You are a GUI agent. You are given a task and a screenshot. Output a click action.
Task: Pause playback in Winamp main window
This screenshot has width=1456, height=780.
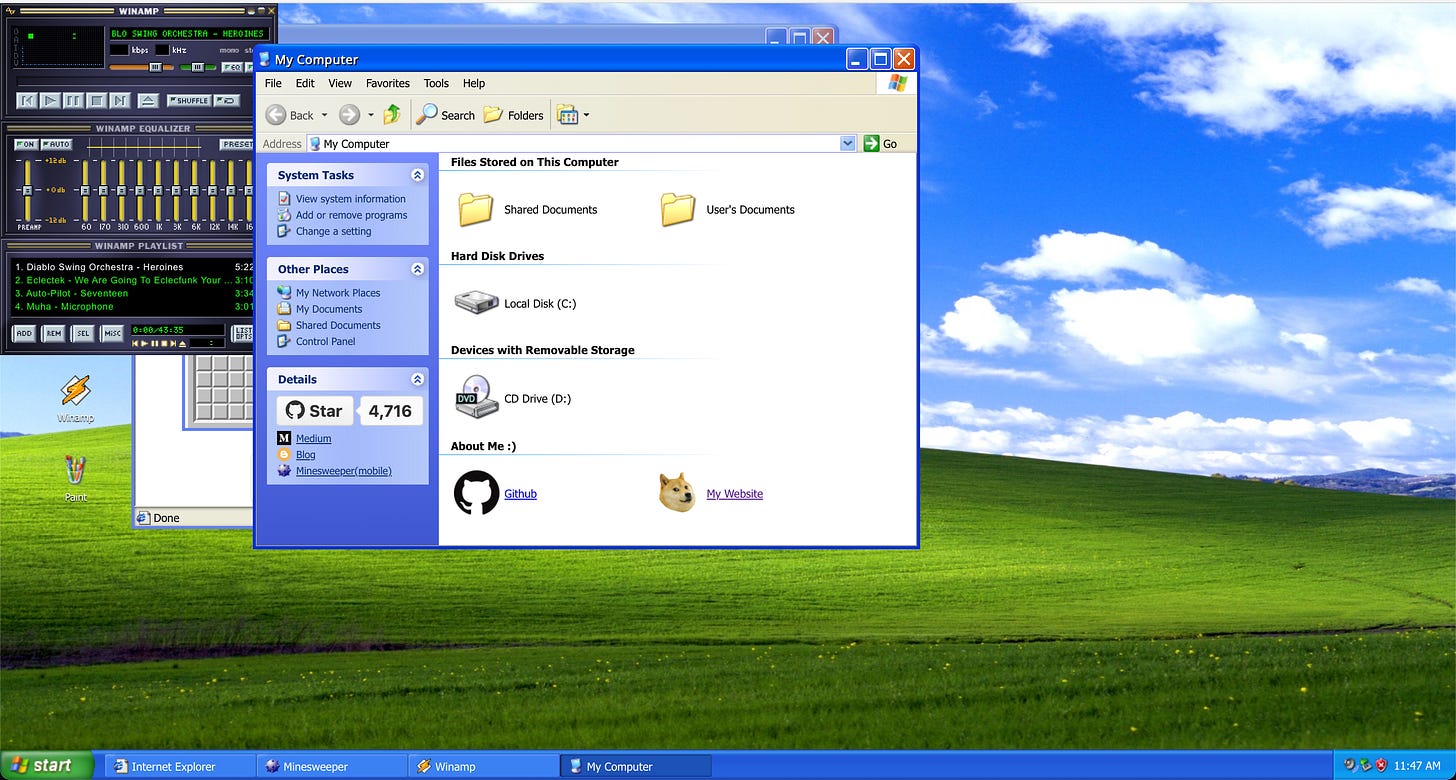73,100
